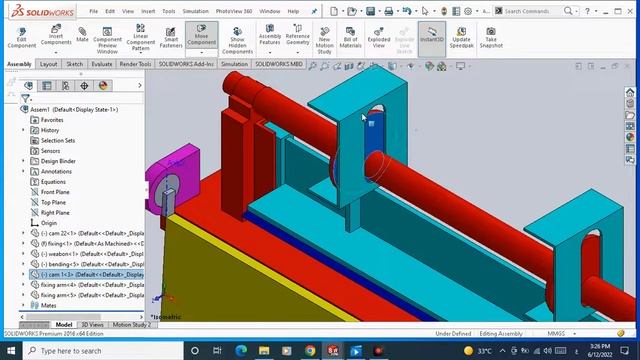Screen dimensions: 640x360
Task: Open the 3D Views tab
Action: [92, 325]
